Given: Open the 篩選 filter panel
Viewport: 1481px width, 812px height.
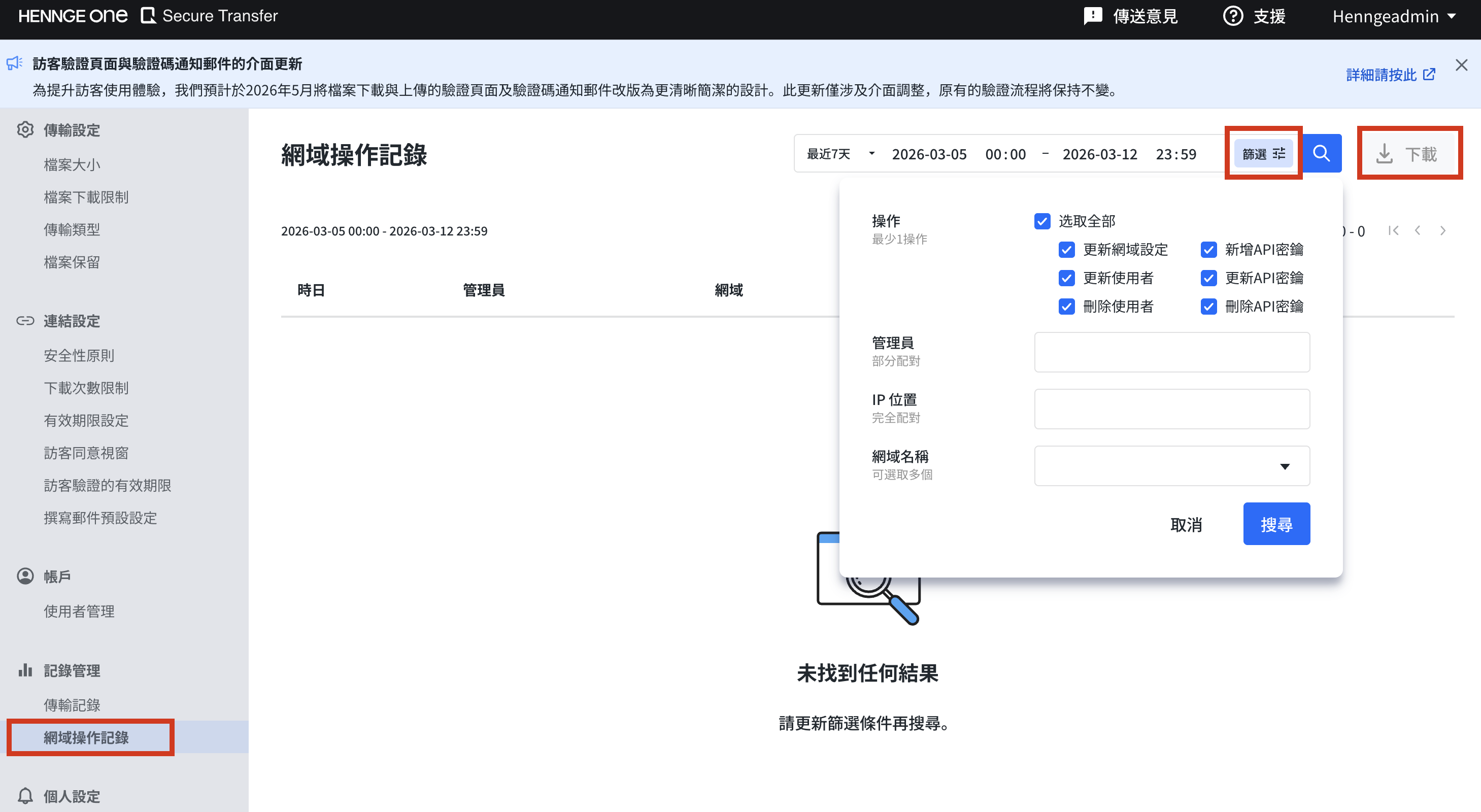Looking at the screenshot, I should point(1263,153).
